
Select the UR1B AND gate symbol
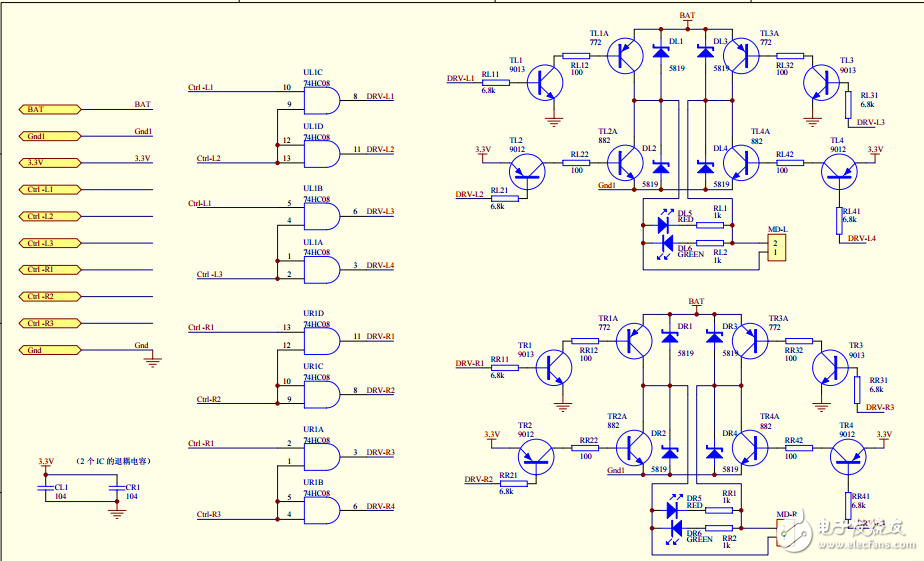click(319, 507)
